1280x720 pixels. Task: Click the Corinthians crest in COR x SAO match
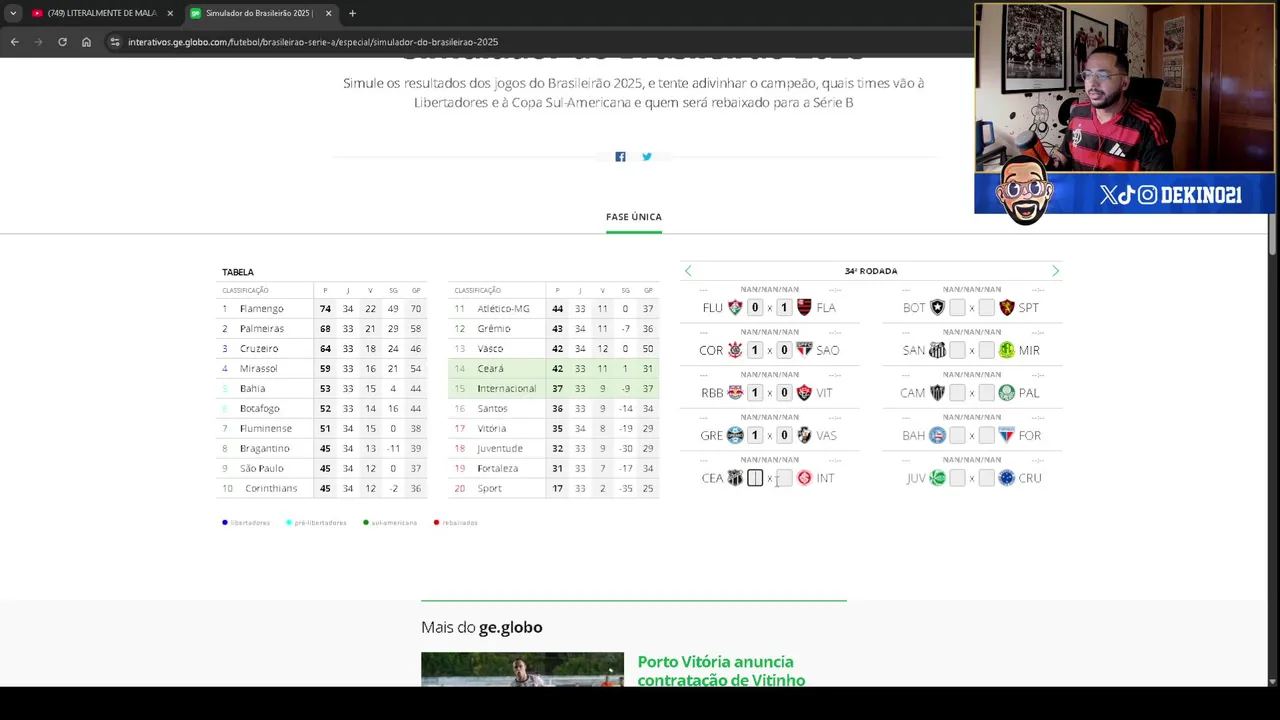pyautogui.click(x=735, y=350)
